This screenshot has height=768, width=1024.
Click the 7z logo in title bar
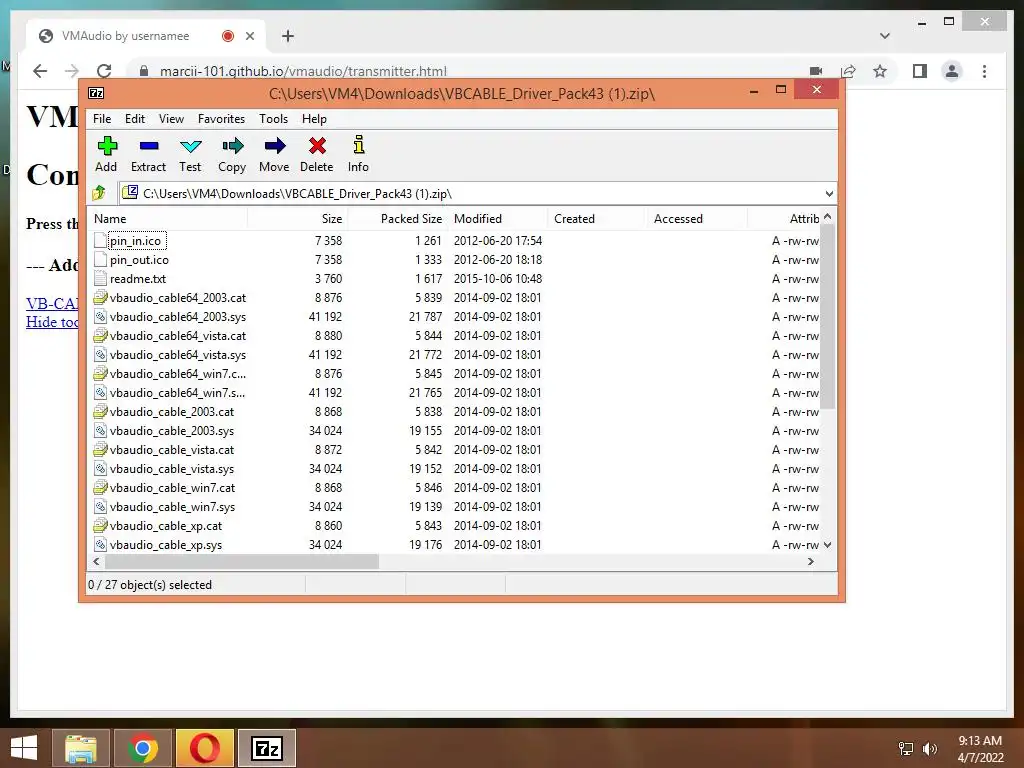click(96, 93)
